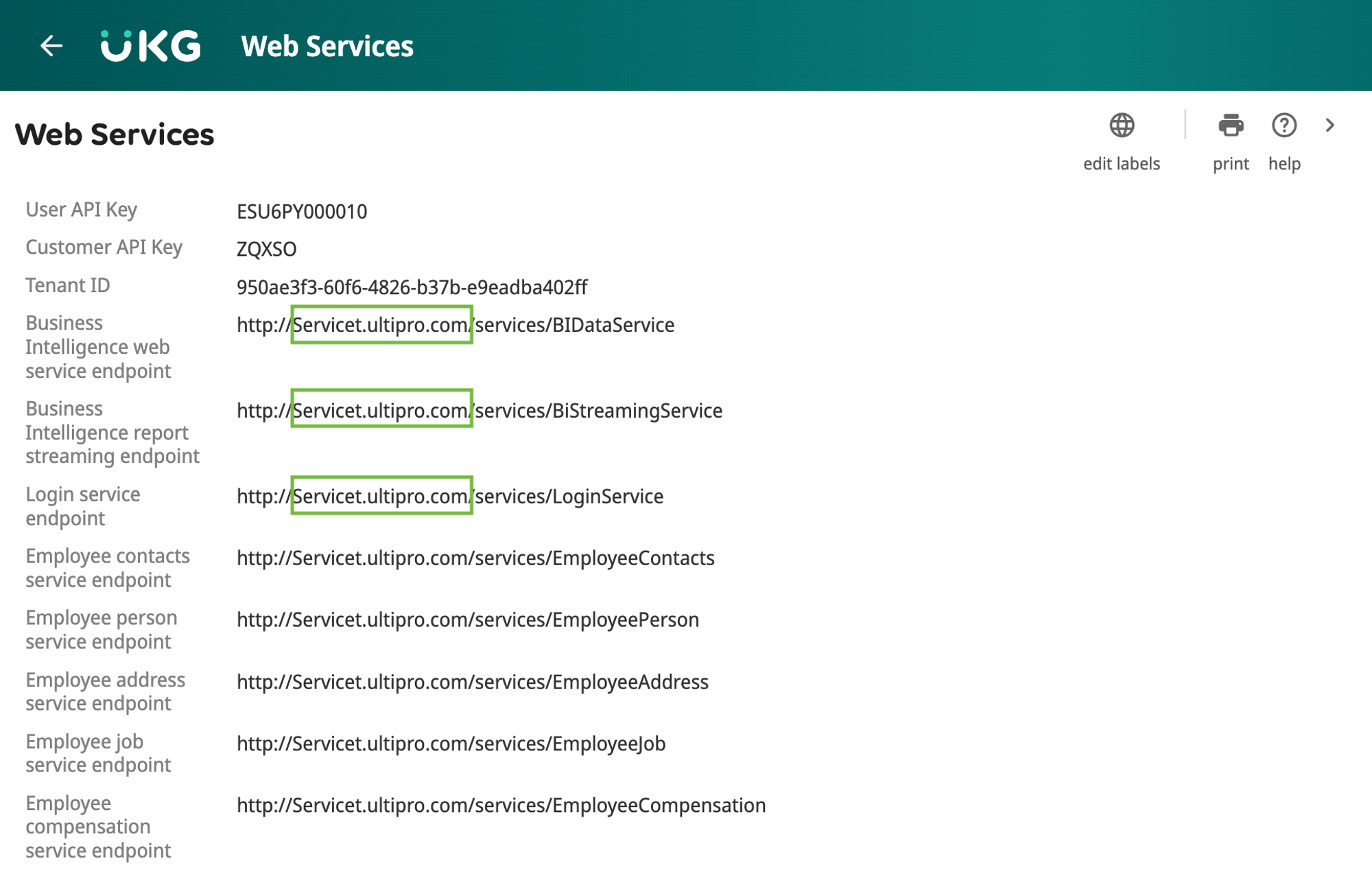Click the Web Services header title
Viewport: 1372px width, 873px height.
pos(327,46)
